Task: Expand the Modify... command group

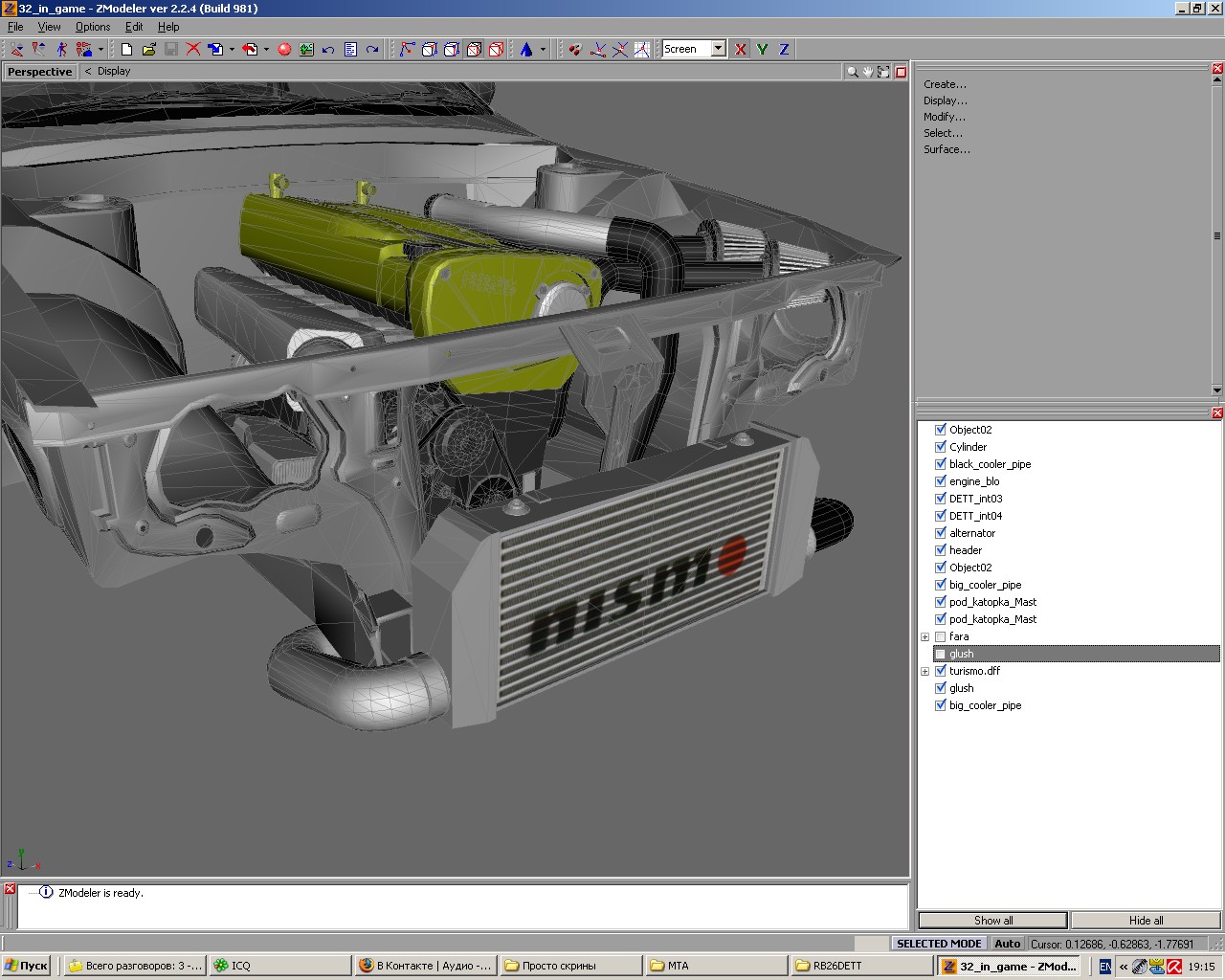Action: (944, 117)
